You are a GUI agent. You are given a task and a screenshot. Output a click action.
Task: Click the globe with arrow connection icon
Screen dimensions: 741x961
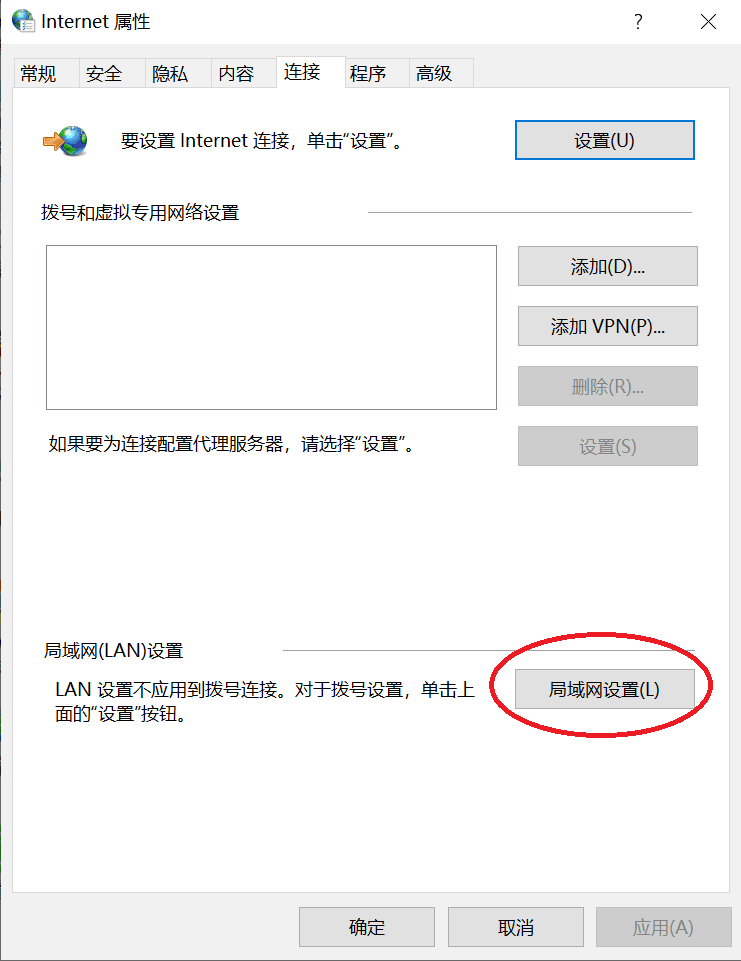(65, 141)
